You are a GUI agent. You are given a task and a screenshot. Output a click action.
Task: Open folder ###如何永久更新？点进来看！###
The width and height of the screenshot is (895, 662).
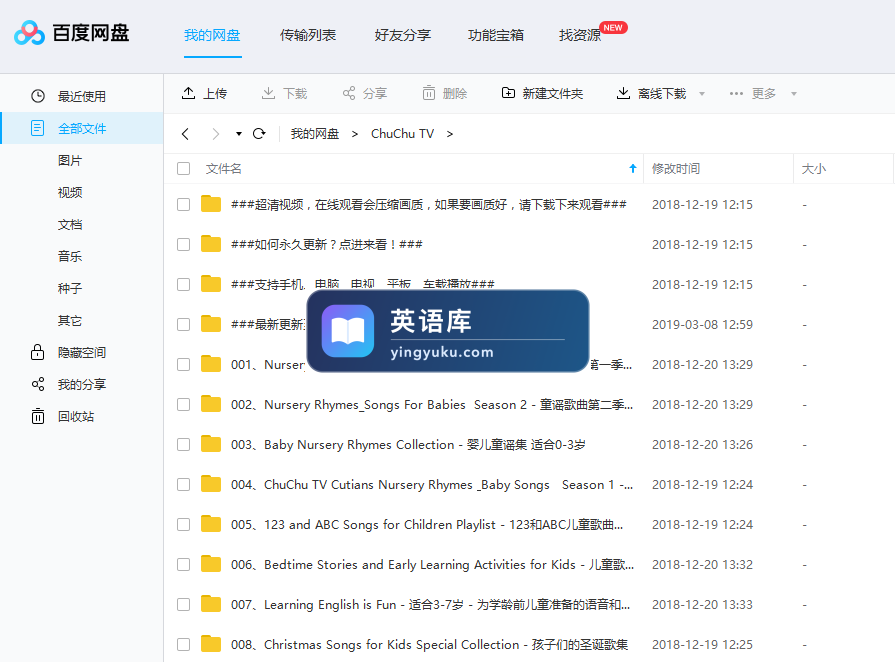coord(326,244)
